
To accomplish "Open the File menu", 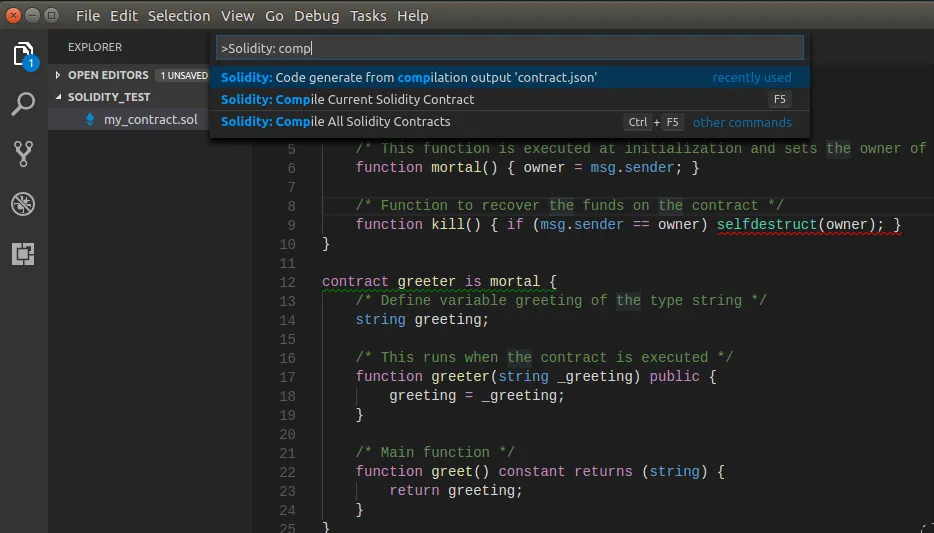I will pyautogui.click(x=88, y=16).
